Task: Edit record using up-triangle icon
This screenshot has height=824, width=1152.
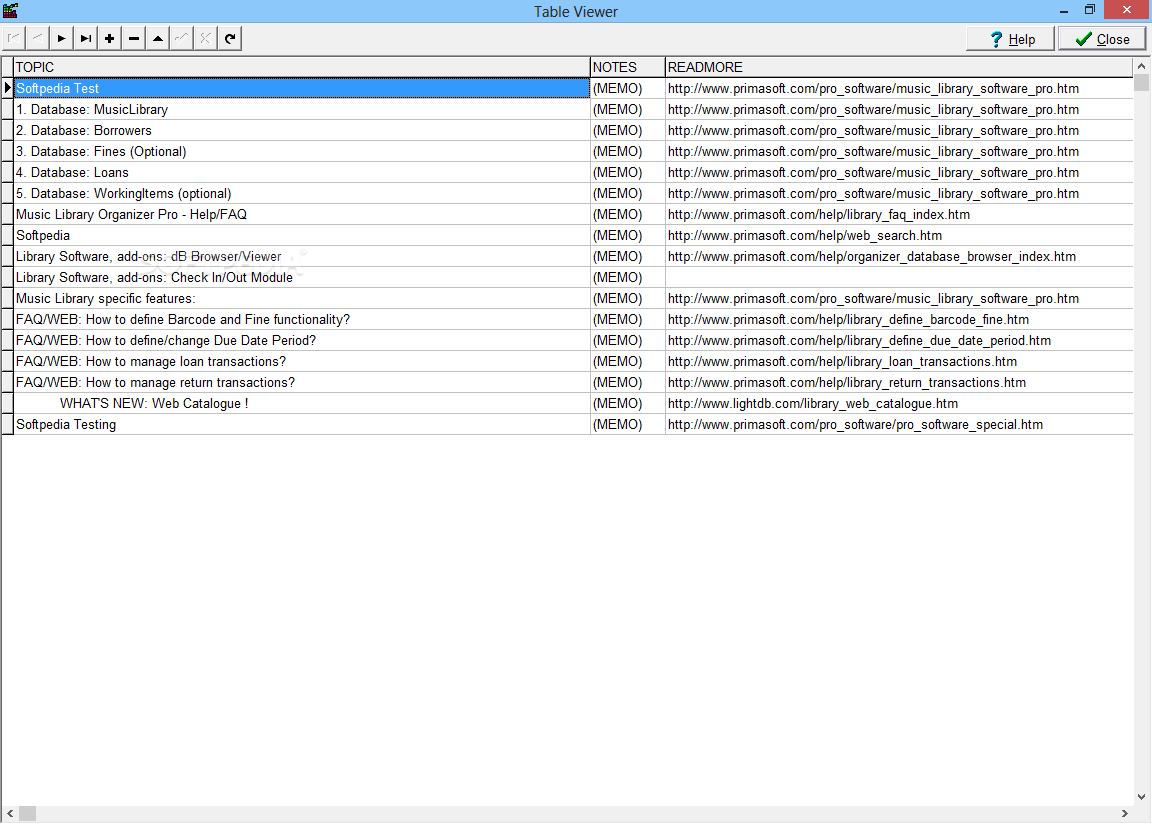Action: pyautogui.click(x=158, y=38)
